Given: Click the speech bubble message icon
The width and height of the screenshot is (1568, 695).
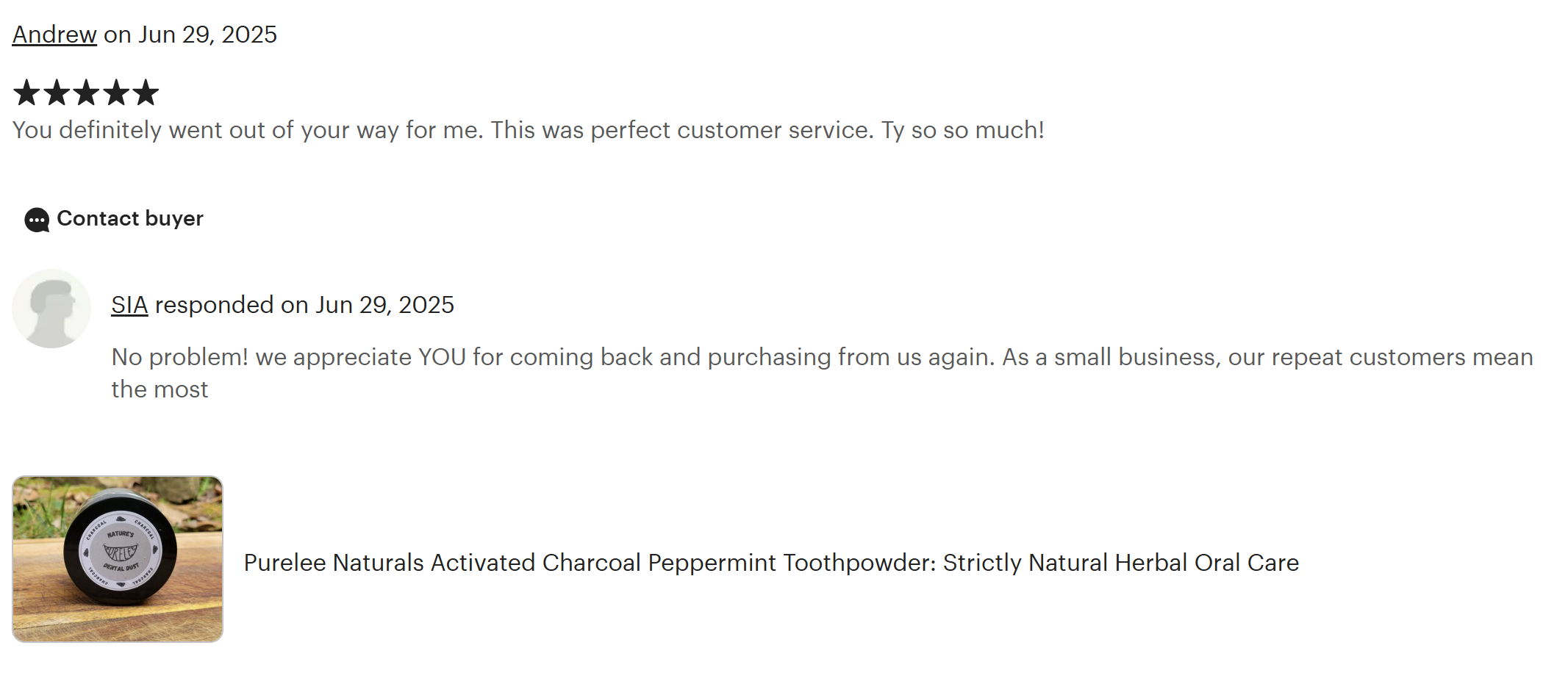Looking at the screenshot, I should 37,220.
